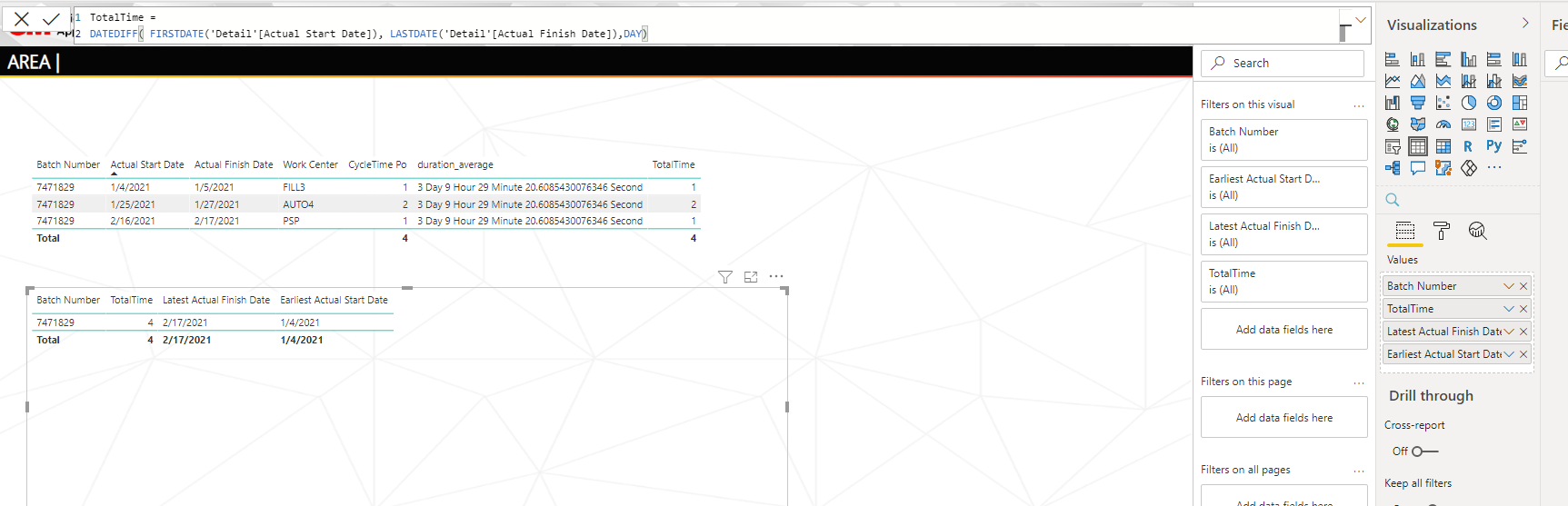This screenshot has width=1568, height=506.
Task: Switch to the Format paint roller tab
Action: pyautogui.click(x=1441, y=231)
